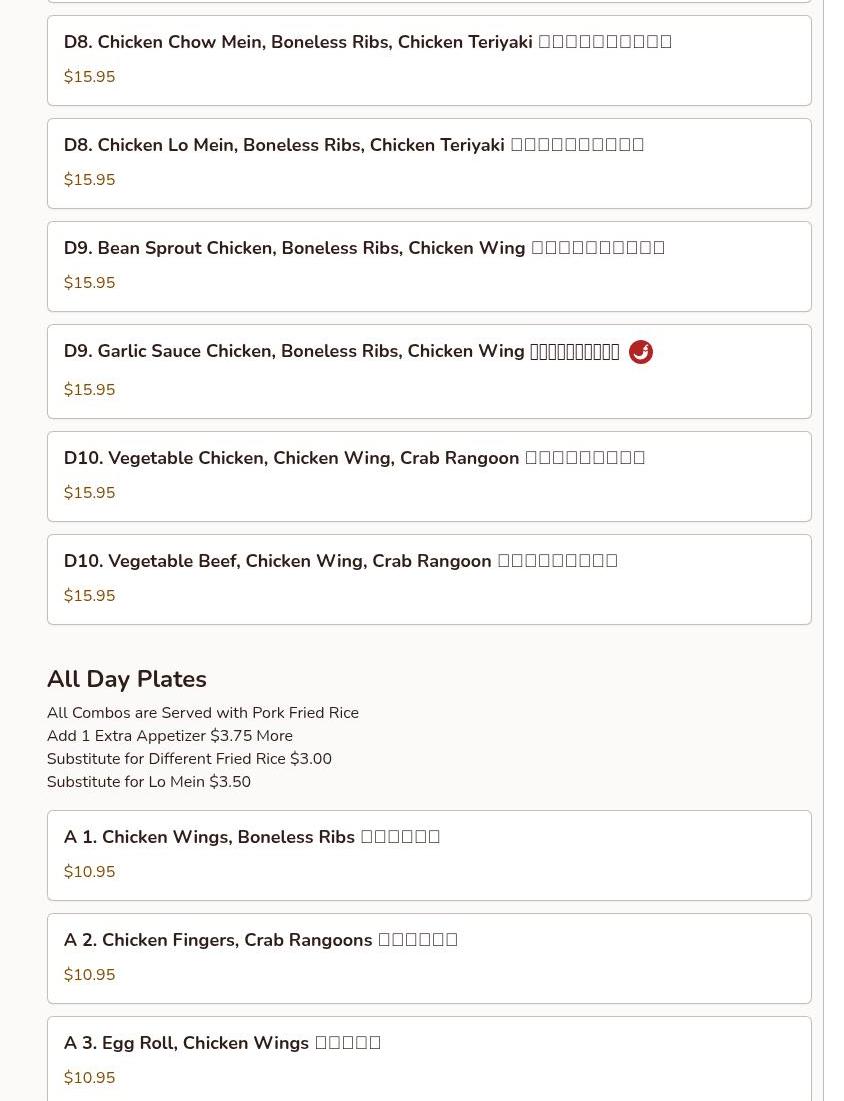Click $10.95 price under Chicken Fingers plate

pyautogui.click(x=89, y=975)
